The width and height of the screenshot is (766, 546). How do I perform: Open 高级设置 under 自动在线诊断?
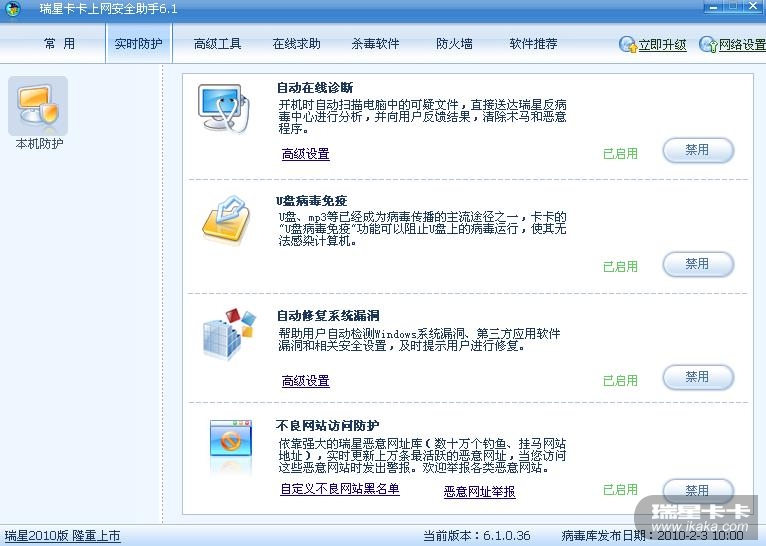(306, 154)
